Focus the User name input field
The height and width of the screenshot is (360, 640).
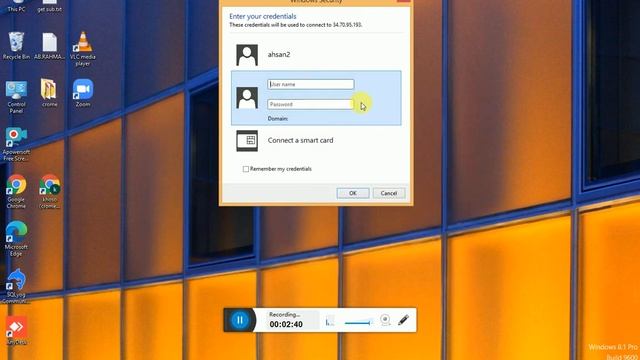[311, 84]
